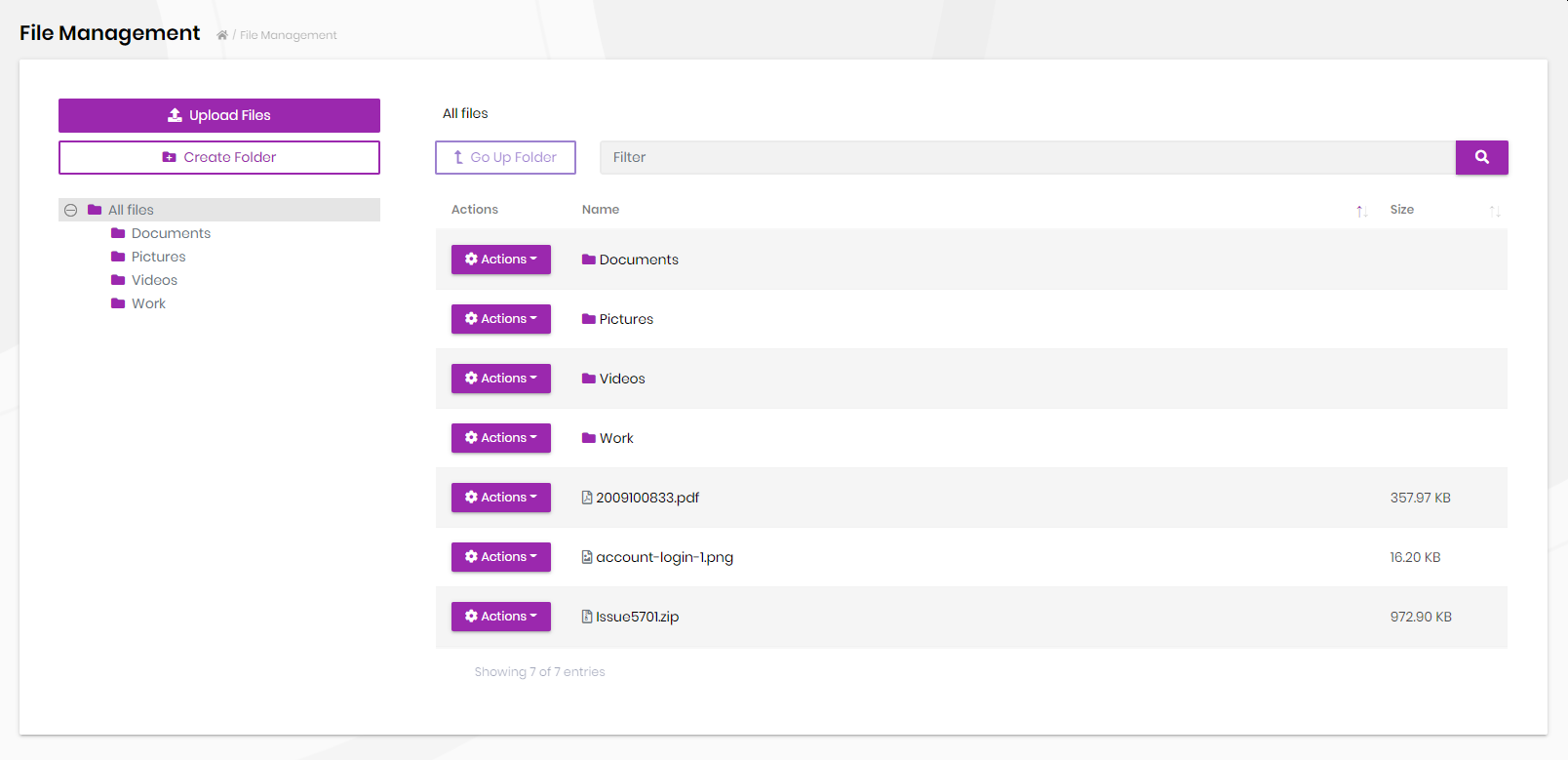Open Actions dropdown for Issue5701.zip
This screenshot has height=760, width=1568.
[500, 617]
